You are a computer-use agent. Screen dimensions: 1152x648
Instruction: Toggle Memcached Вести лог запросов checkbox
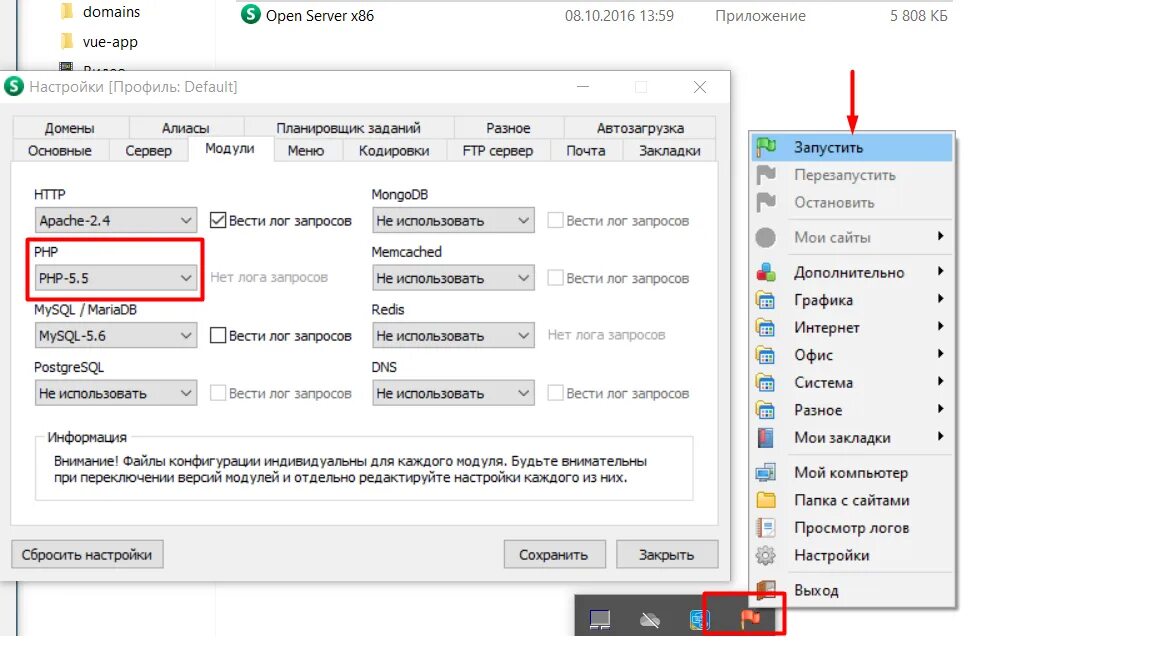pos(555,278)
